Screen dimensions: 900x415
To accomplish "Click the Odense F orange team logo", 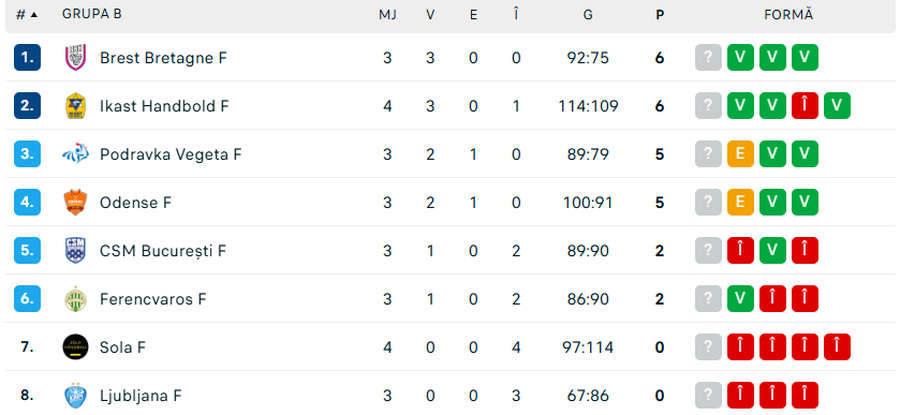I will [x=75, y=202].
